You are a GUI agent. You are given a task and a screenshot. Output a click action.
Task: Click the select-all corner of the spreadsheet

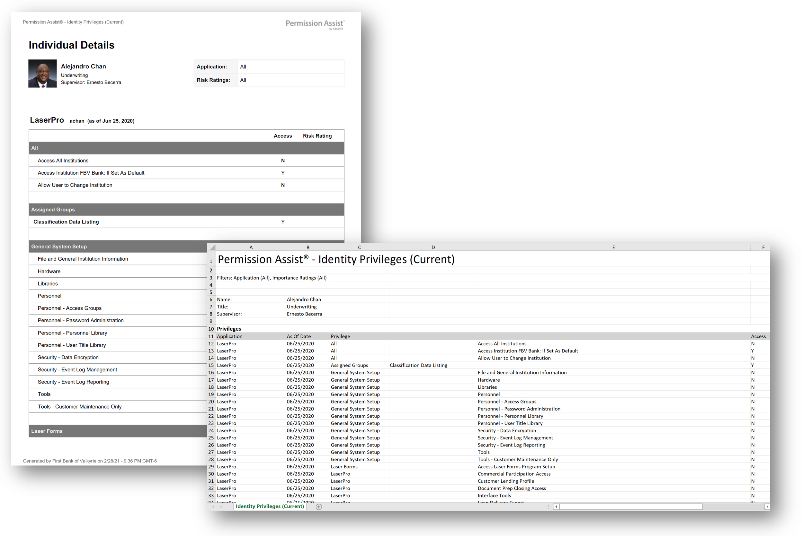point(212,246)
